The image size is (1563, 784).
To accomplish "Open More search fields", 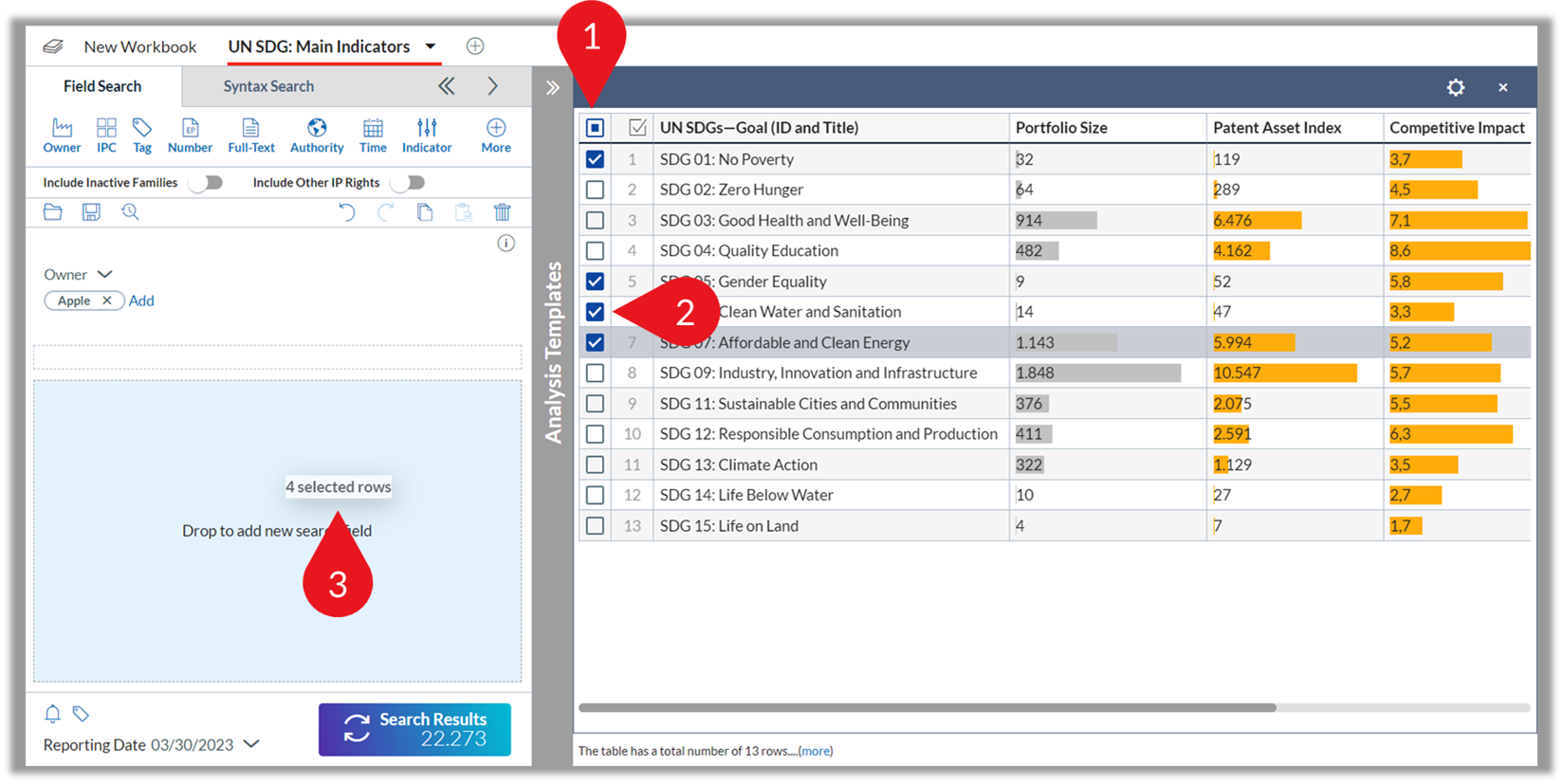I will click(496, 135).
